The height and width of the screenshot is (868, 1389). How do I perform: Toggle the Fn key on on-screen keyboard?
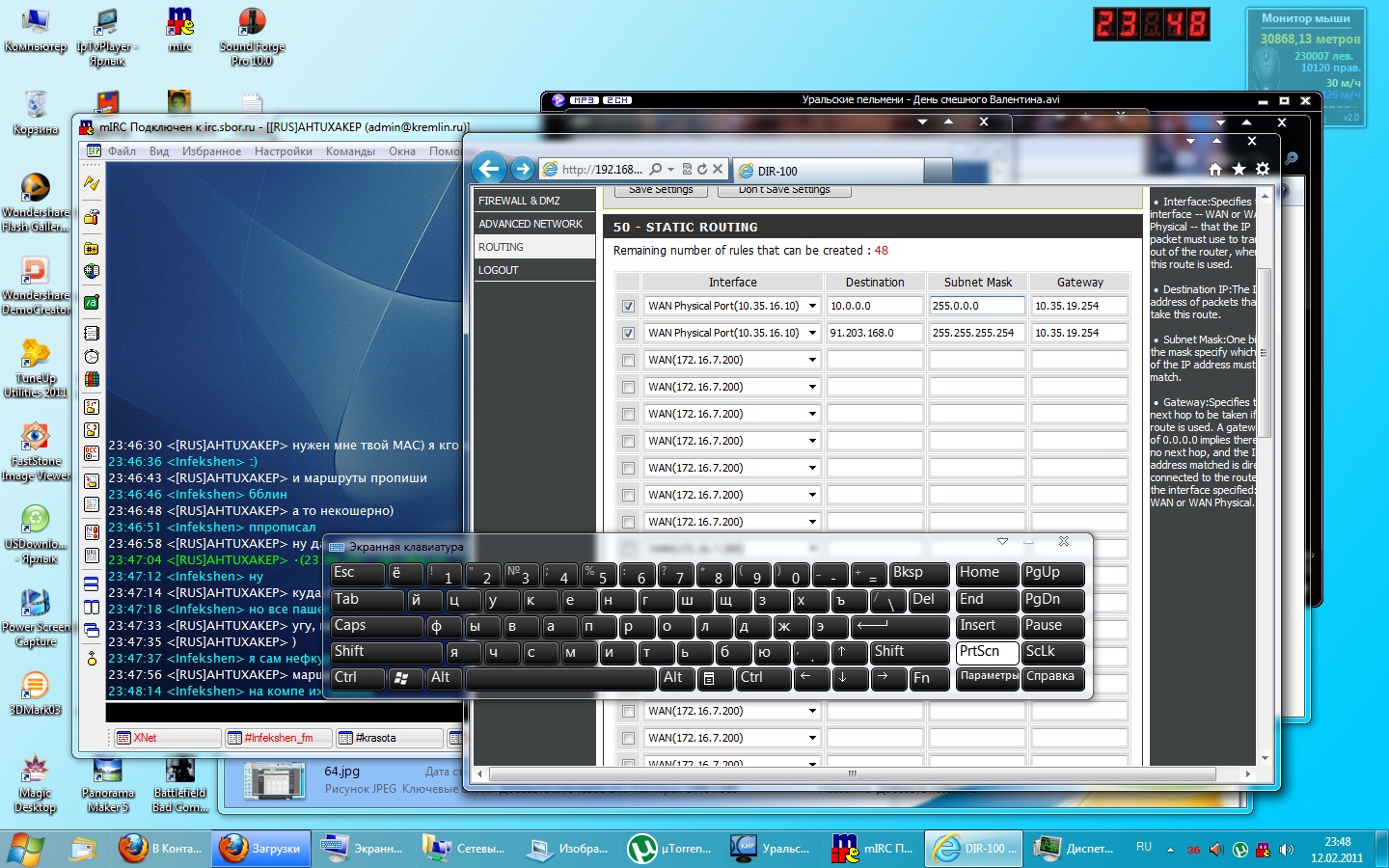(x=928, y=678)
